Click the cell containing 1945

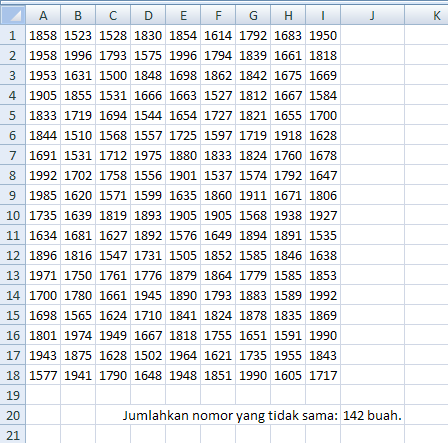(148, 295)
